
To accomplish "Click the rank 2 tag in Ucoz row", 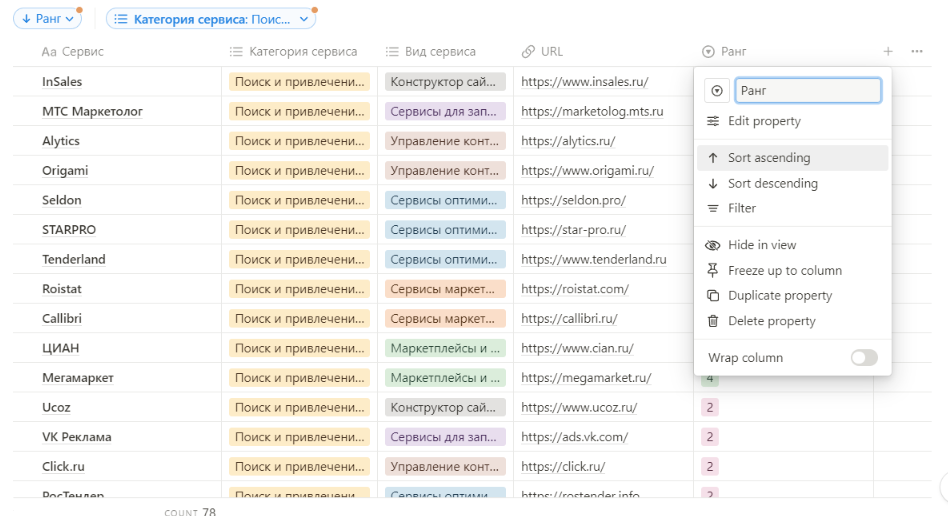I will click(710, 408).
